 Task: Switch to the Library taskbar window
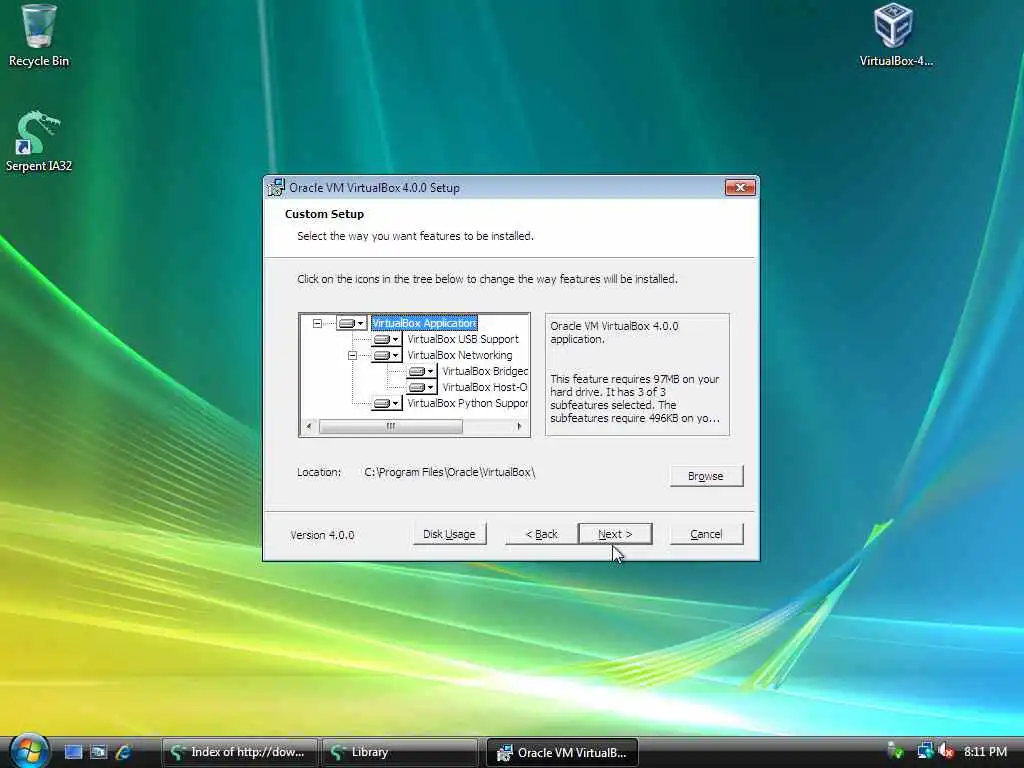click(x=400, y=752)
